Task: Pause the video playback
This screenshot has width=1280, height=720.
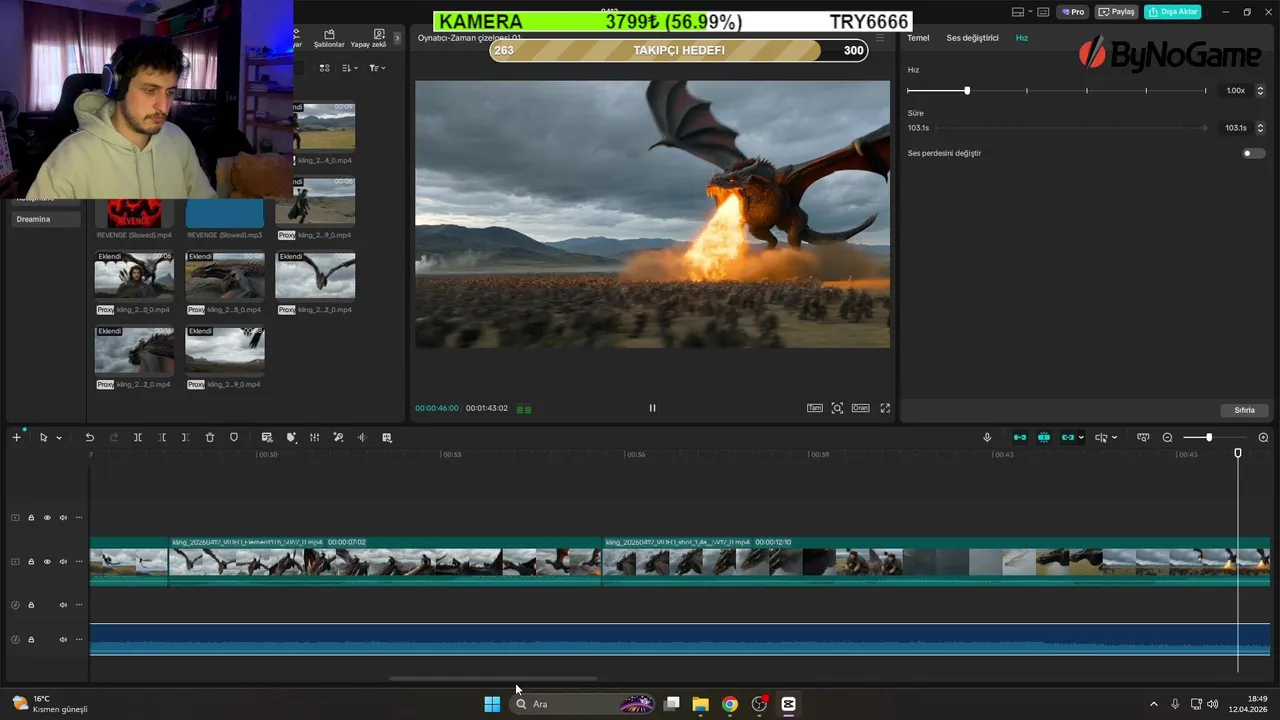Action: 652,408
